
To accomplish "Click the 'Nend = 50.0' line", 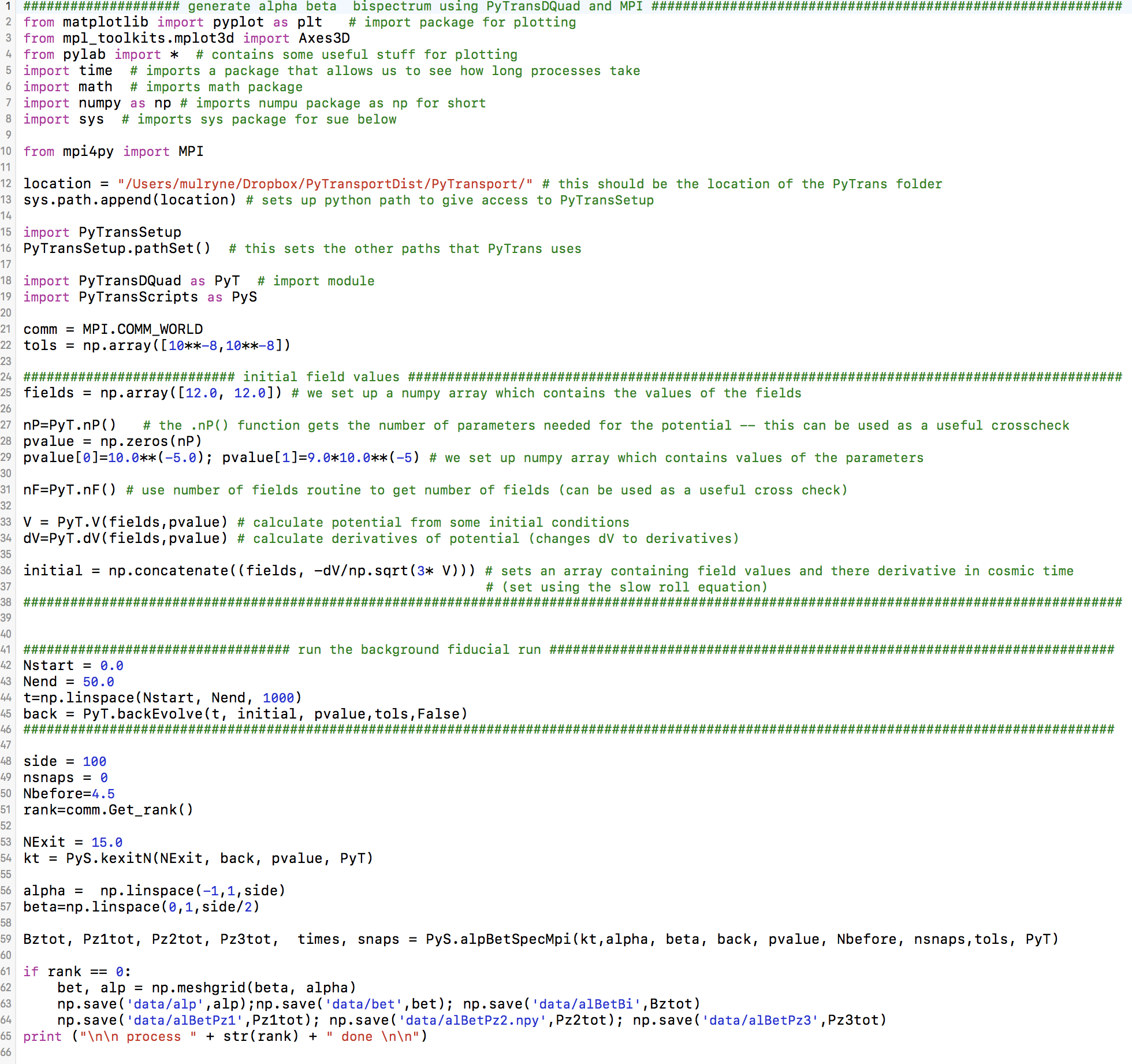I will [x=69, y=682].
